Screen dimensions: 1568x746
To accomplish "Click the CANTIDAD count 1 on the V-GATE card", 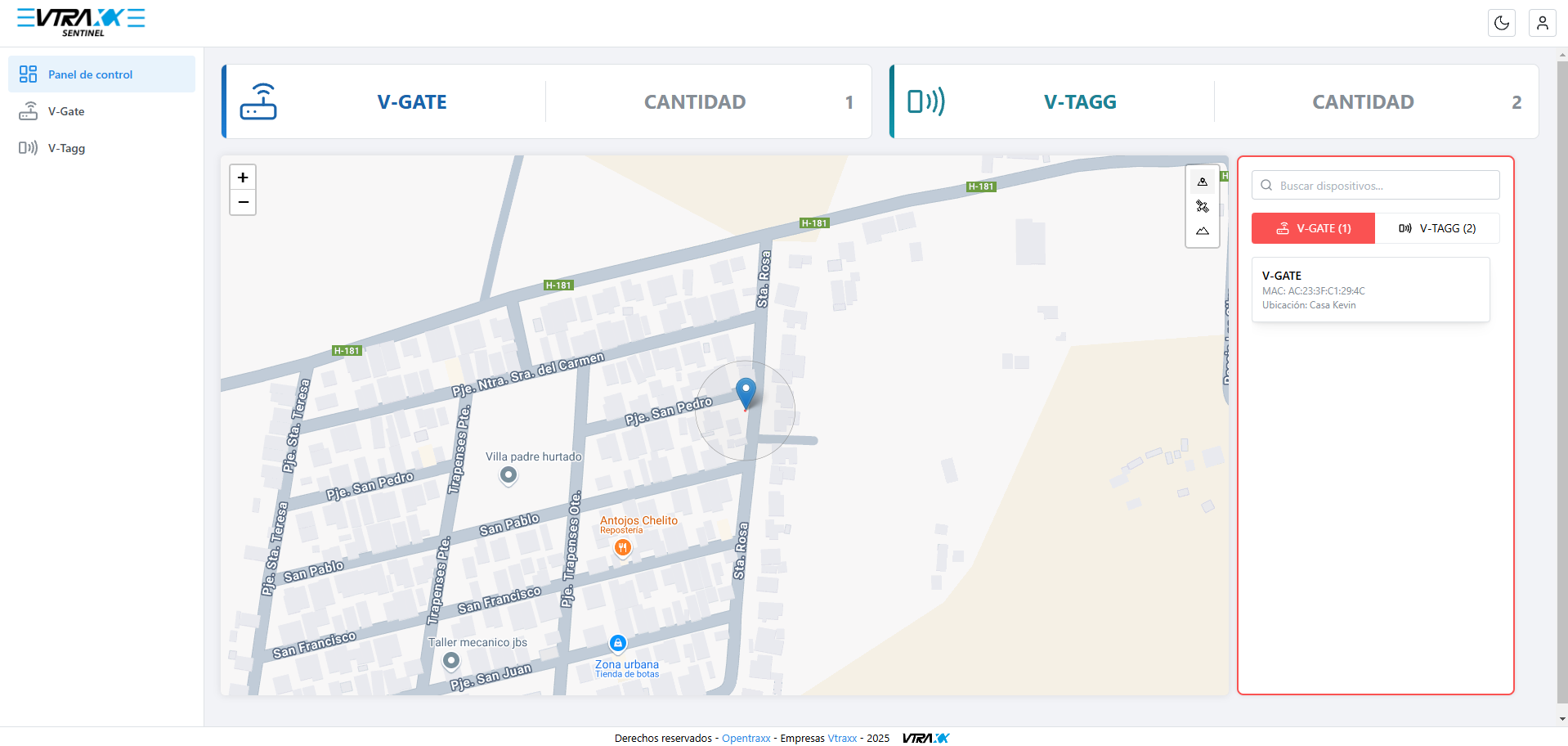I will (849, 102).
